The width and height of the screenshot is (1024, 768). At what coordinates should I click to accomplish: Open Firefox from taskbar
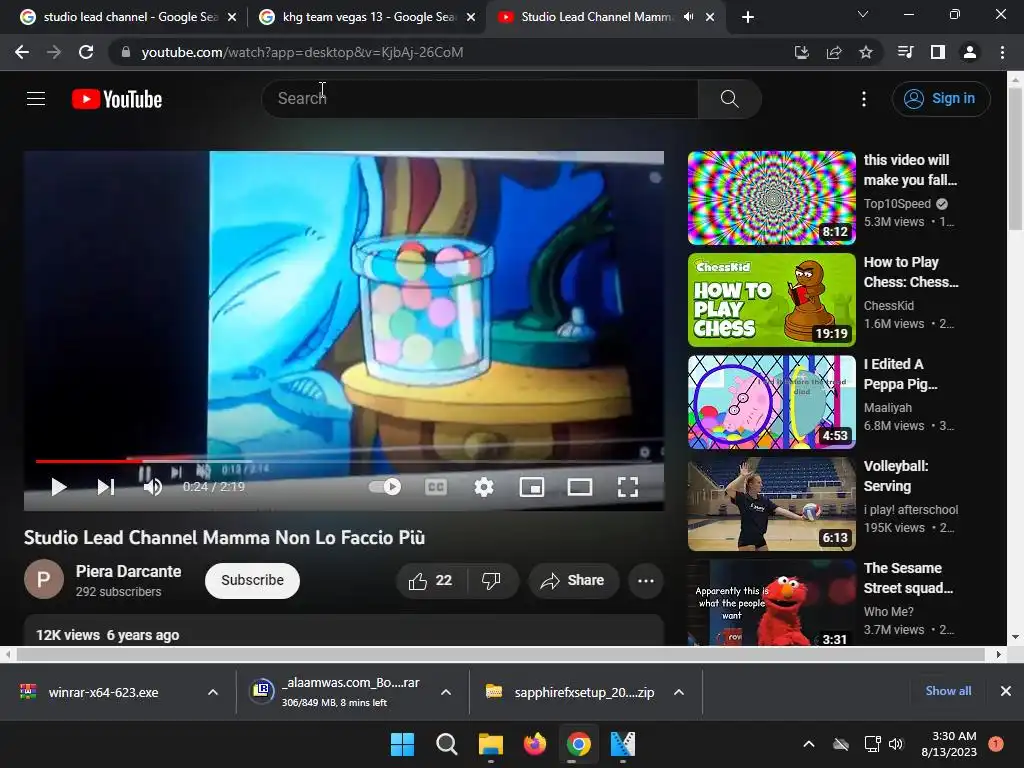coord(535,744)
